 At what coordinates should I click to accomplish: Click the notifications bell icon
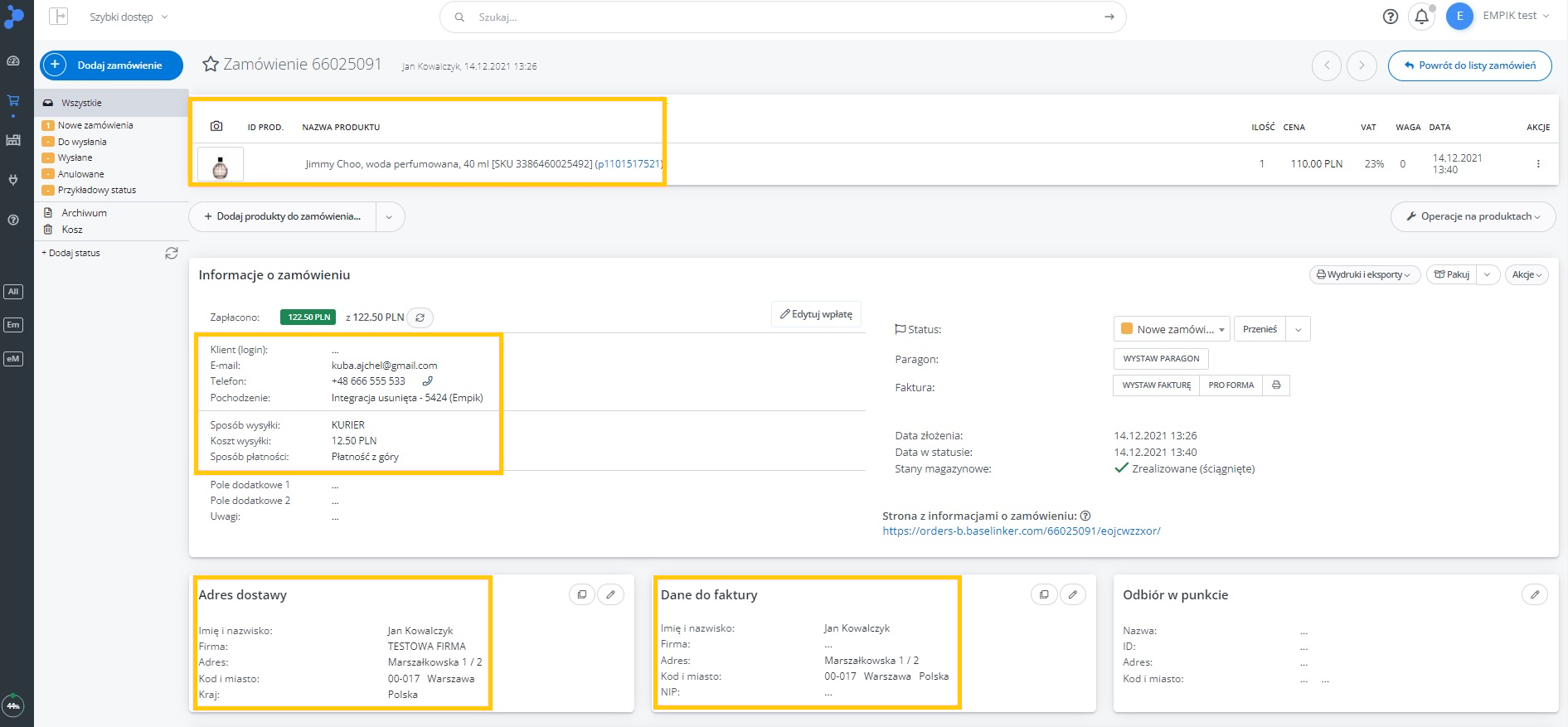coord(1421,17)
